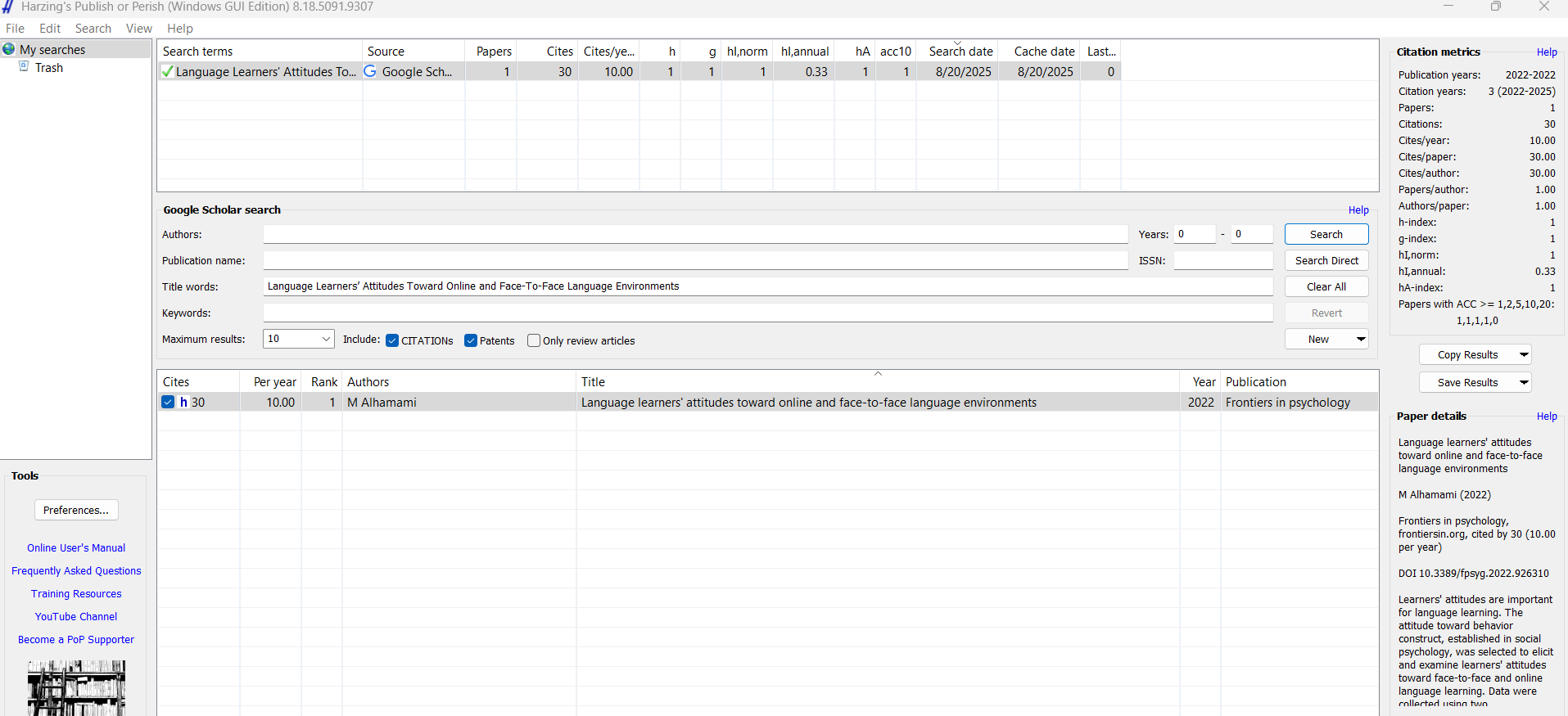The width and height of the screenshot is (1568, 716).
Task: Toggle the CITATIONs include checkbox
Action: [392, 340]
